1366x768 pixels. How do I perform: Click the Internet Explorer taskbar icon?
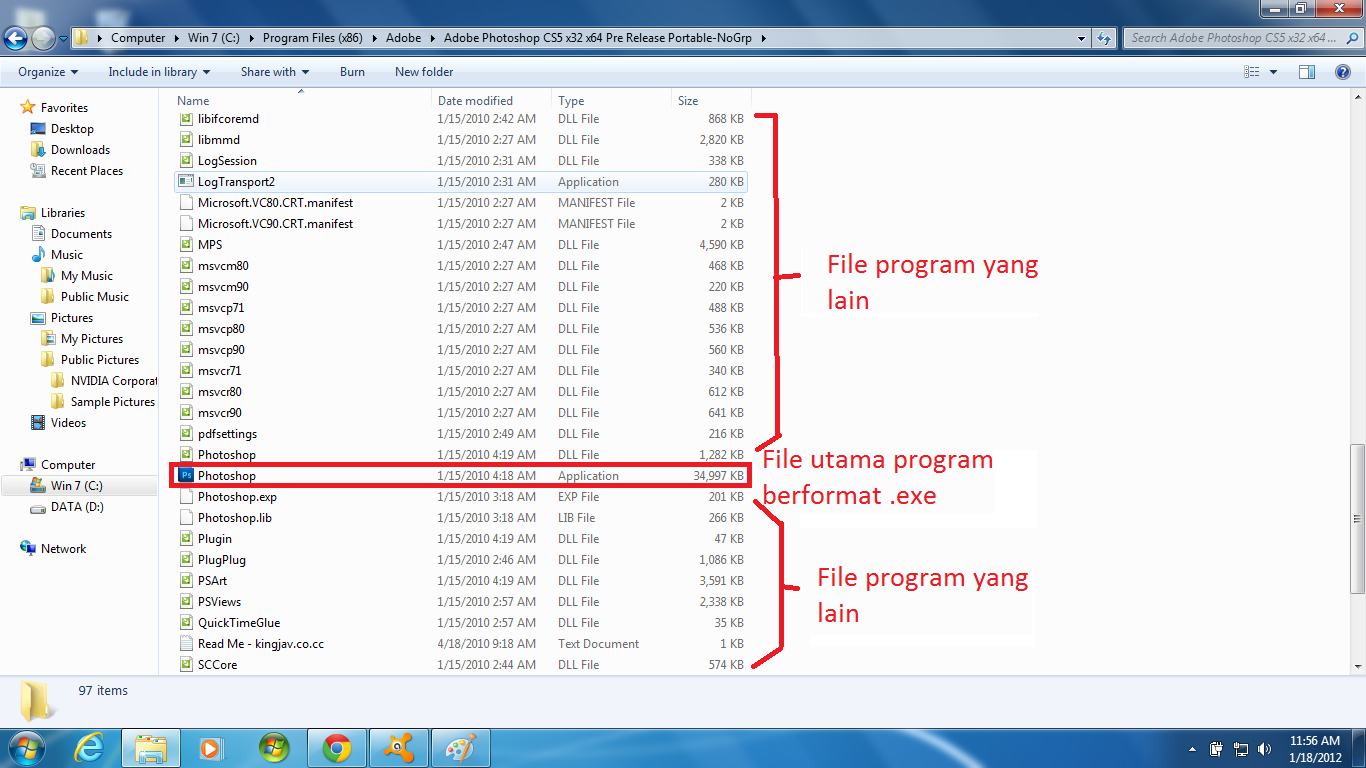coord(89,747)
